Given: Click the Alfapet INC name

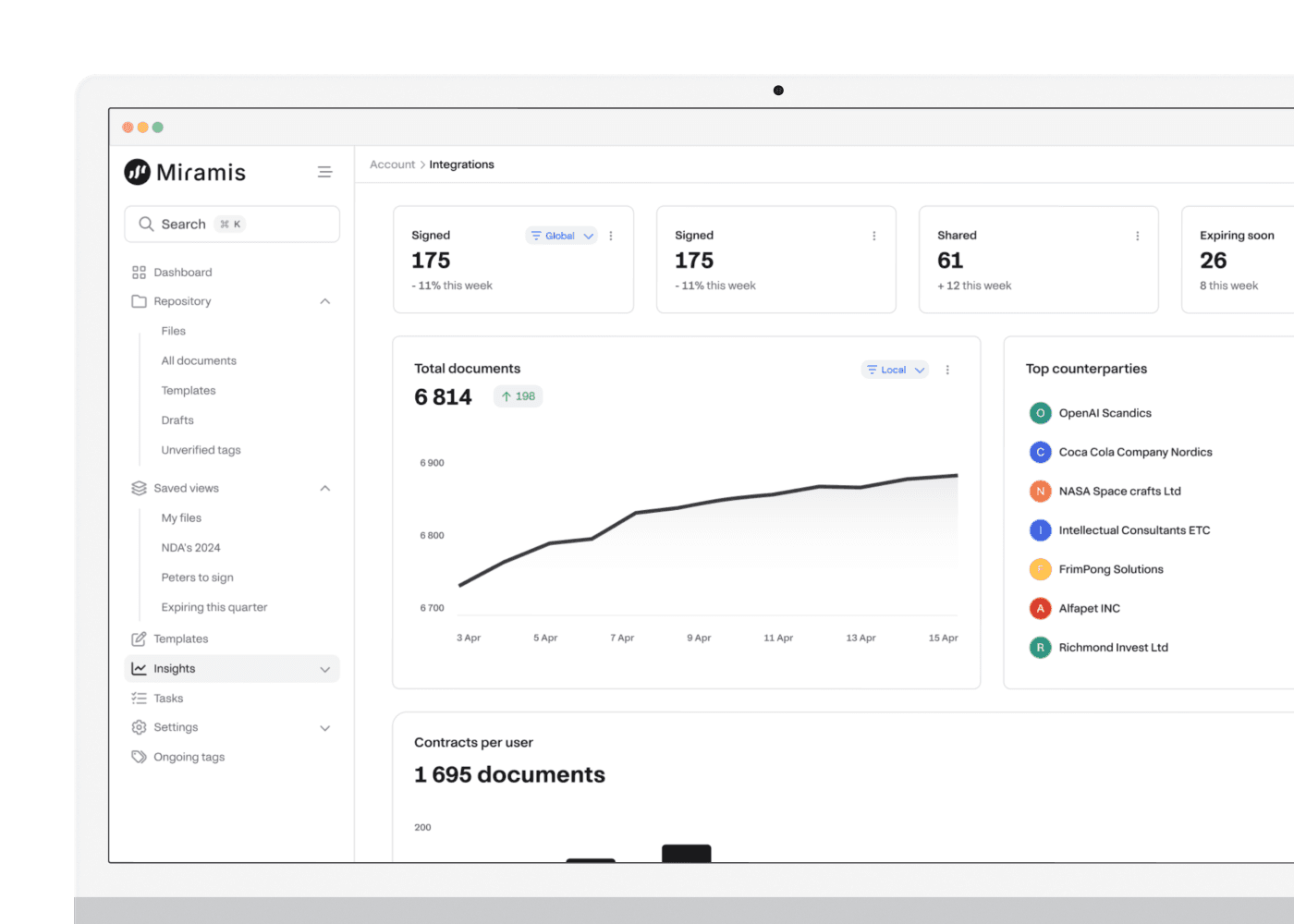Looking at the screenshot, I should point(1090,608).
